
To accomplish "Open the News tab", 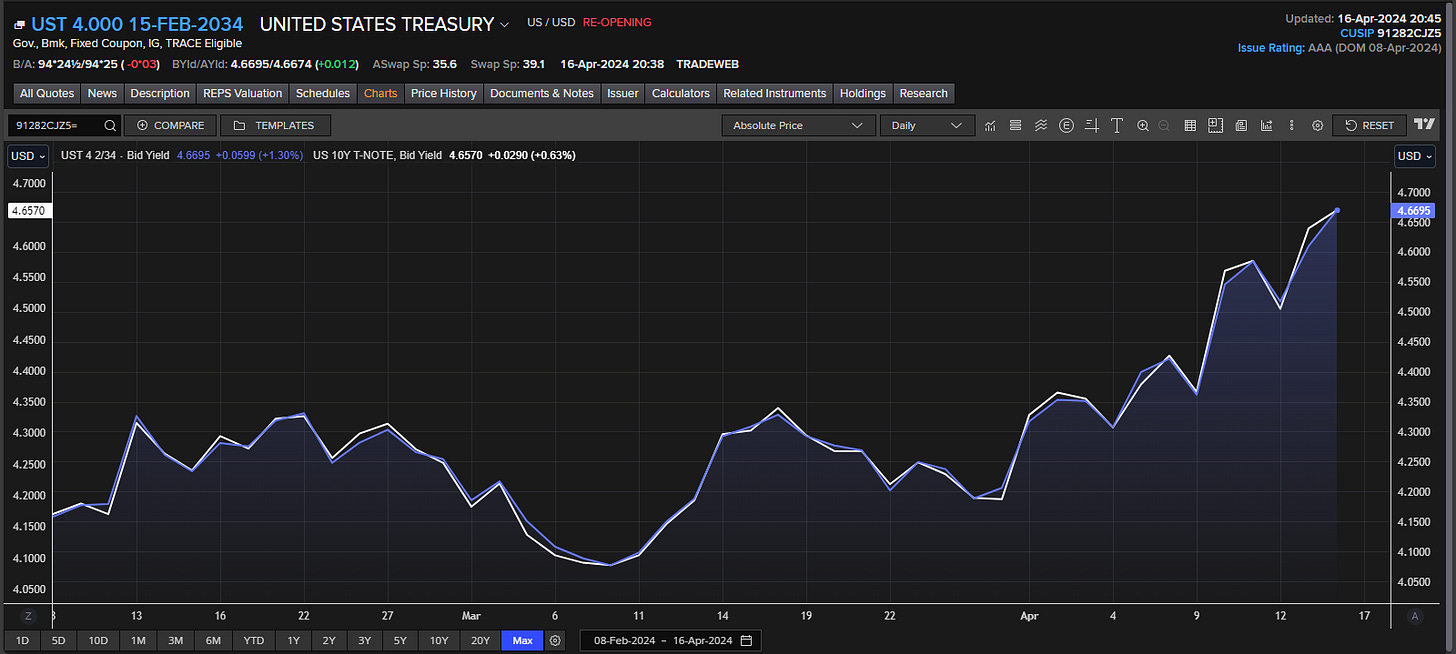I will pyautogui.click(x=102, y=93).
